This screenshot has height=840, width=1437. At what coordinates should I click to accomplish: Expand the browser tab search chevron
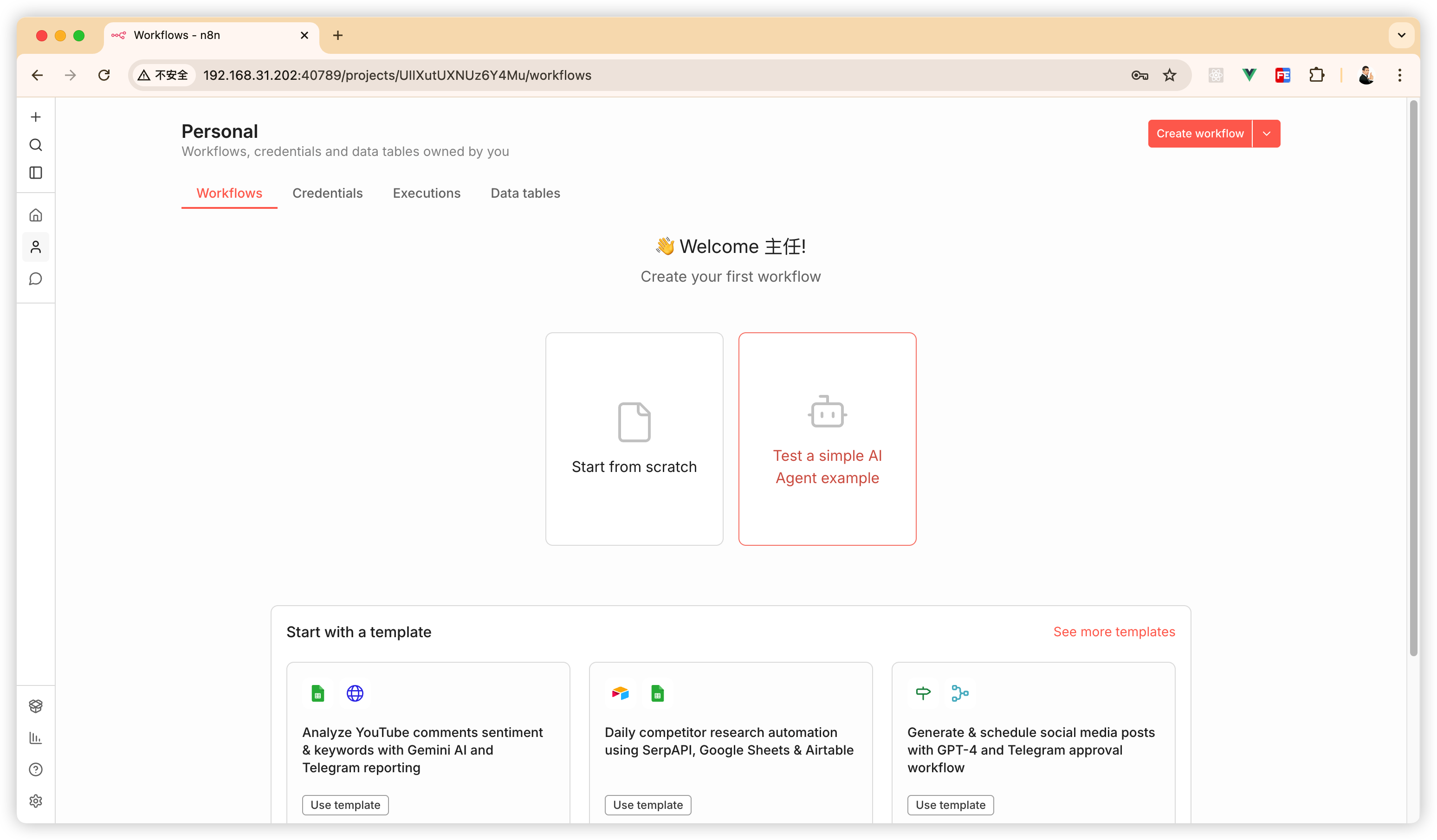click(1401, 35)
